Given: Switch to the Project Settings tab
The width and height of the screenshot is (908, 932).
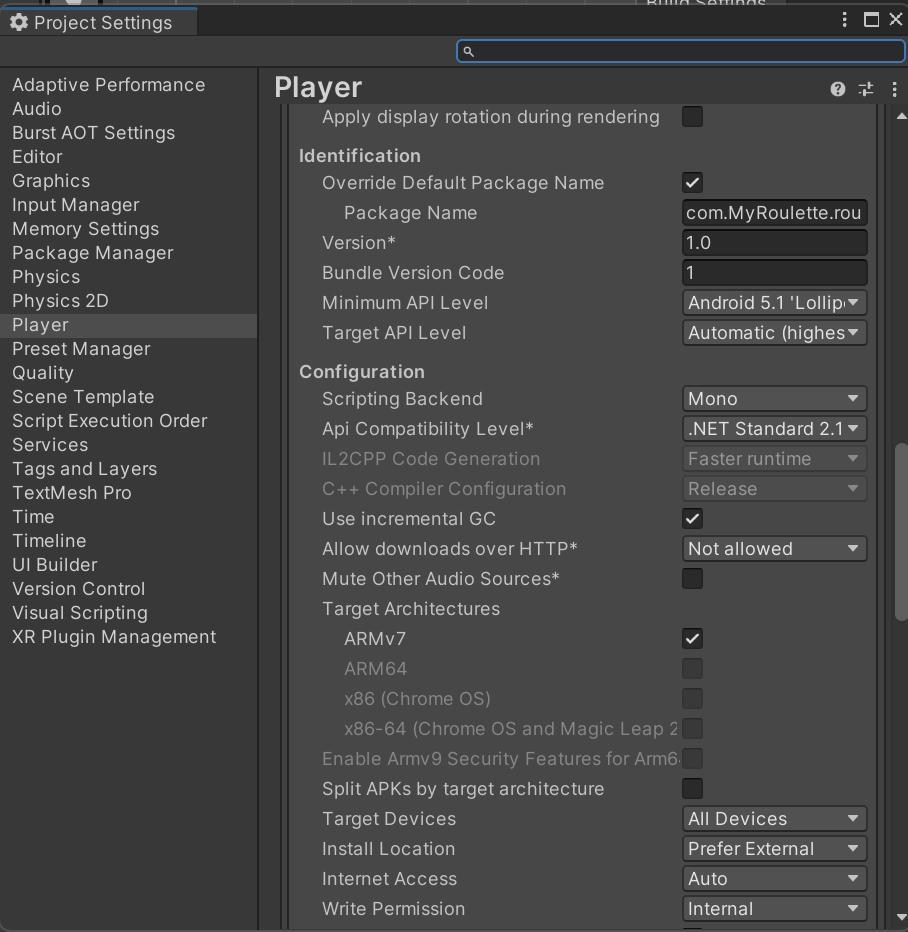Looking at the screenshot, I should pyautogui.click(x=100, y=22).
